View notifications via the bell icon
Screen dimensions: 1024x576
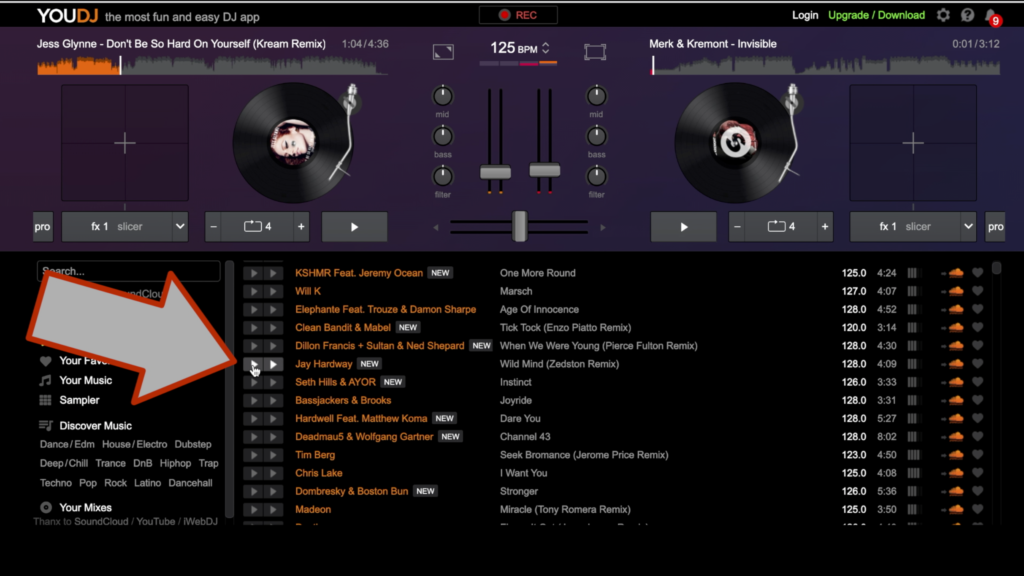pyautogui.click(x=991, y=16)
